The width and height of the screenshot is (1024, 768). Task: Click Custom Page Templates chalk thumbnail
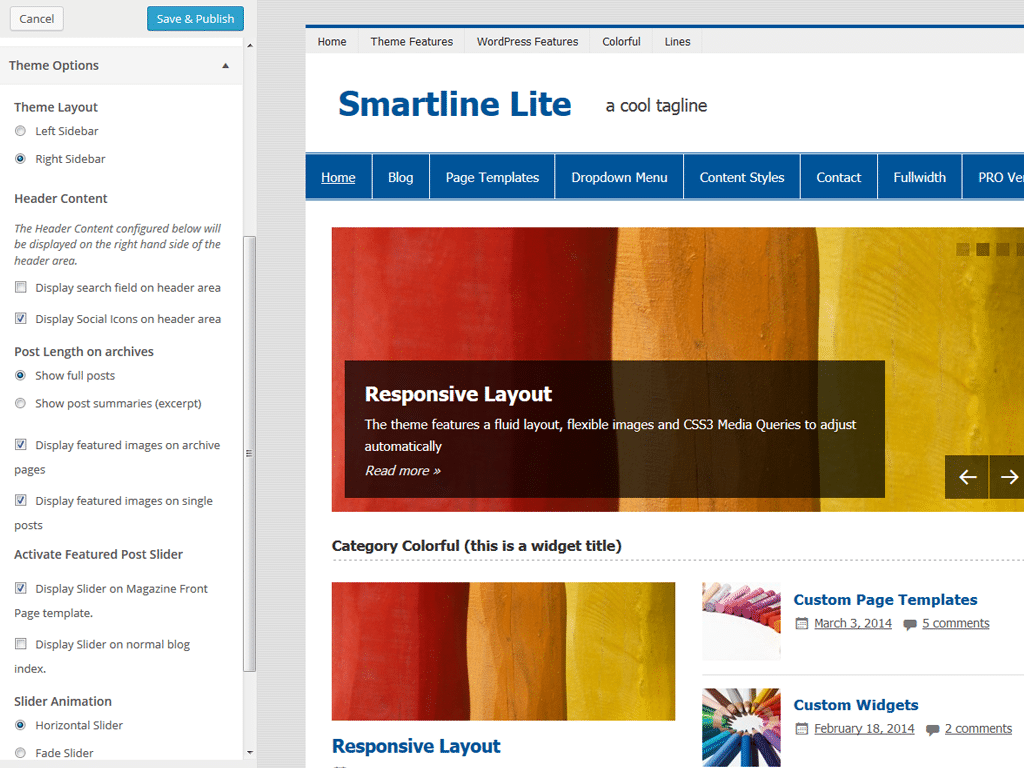point(741,621)
